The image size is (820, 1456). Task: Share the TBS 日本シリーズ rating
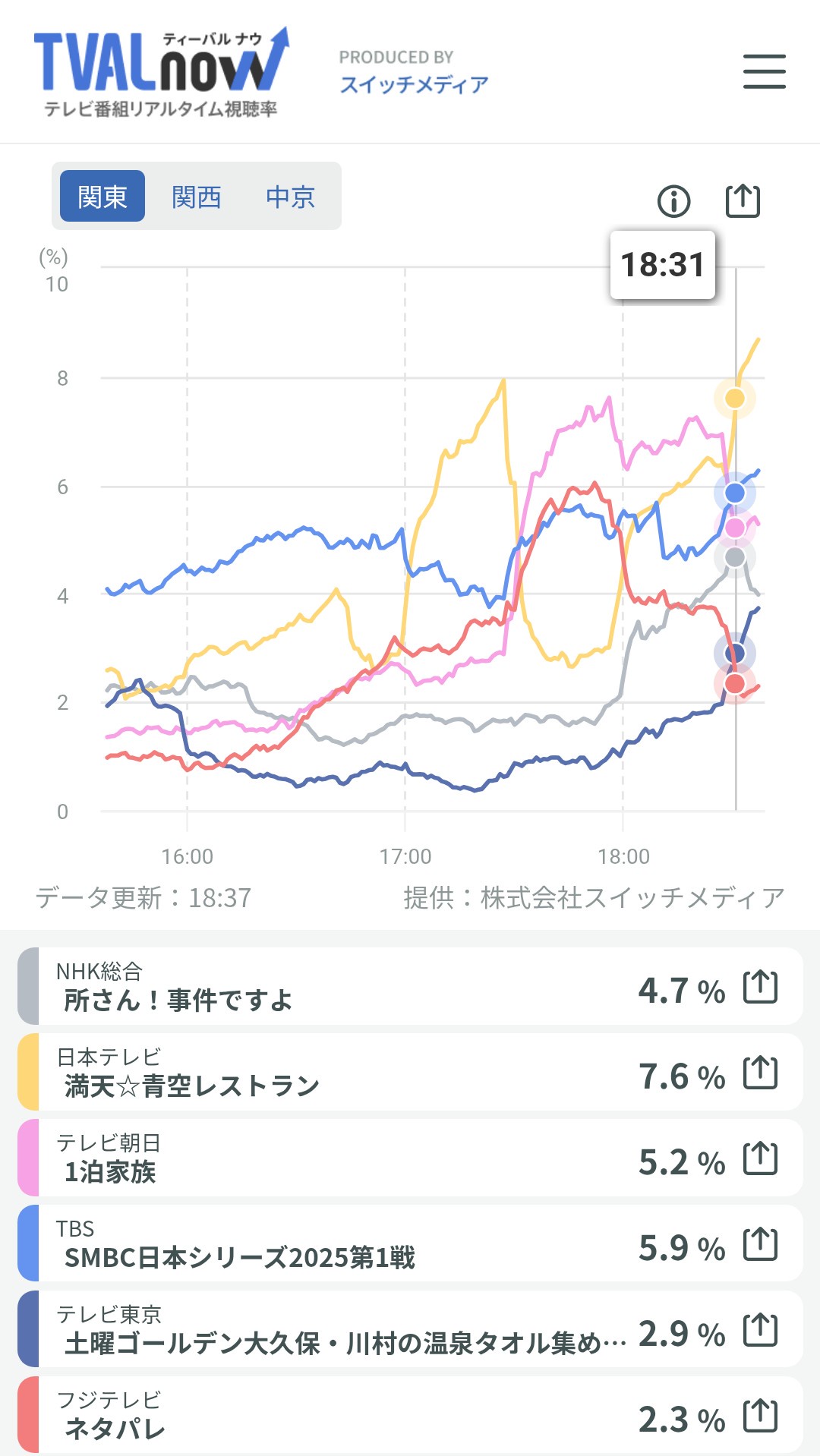(x=760, y=1244)
